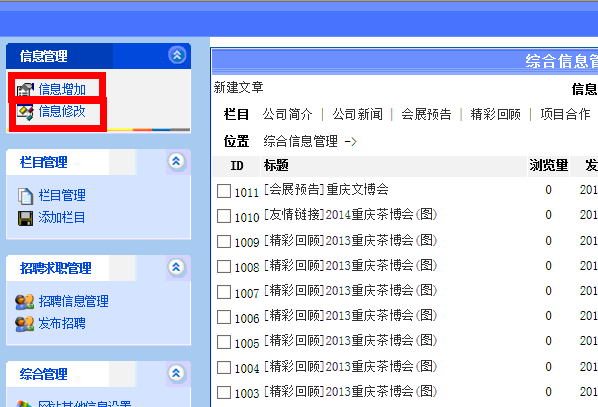Click the 发布招聘 people icon

click(x=24, y=324)
